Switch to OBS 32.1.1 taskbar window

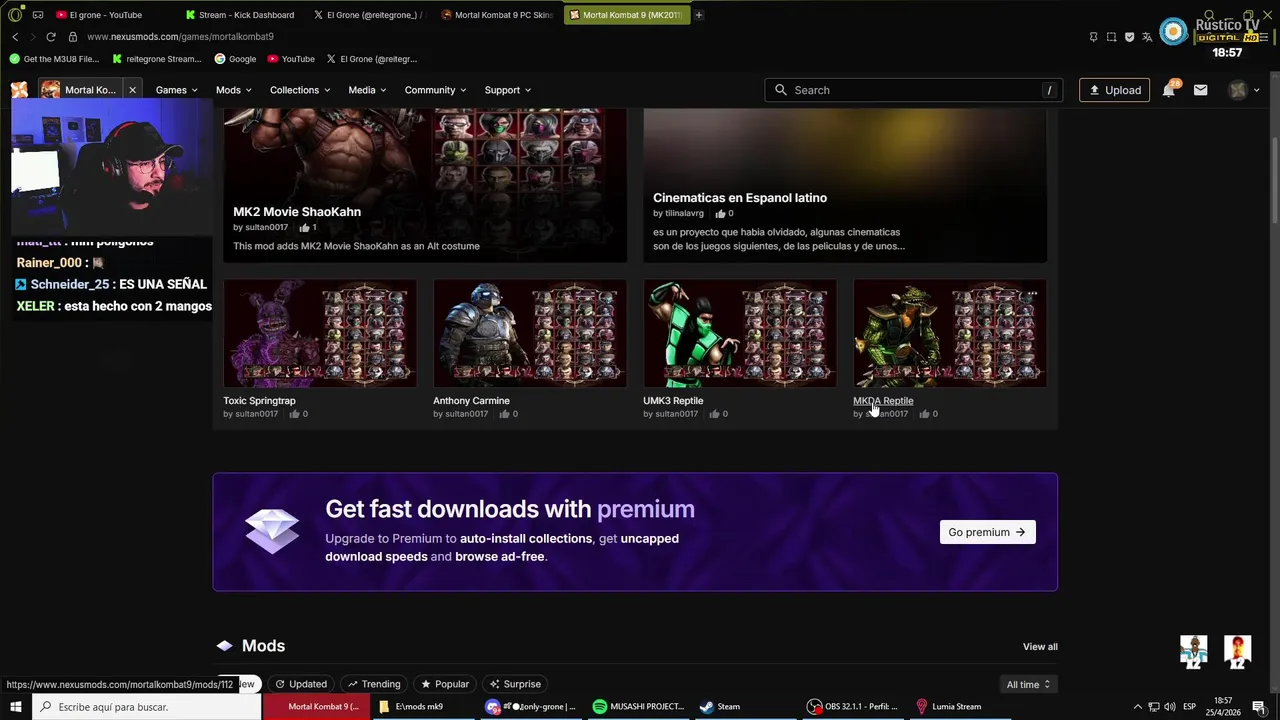point(853,707)
